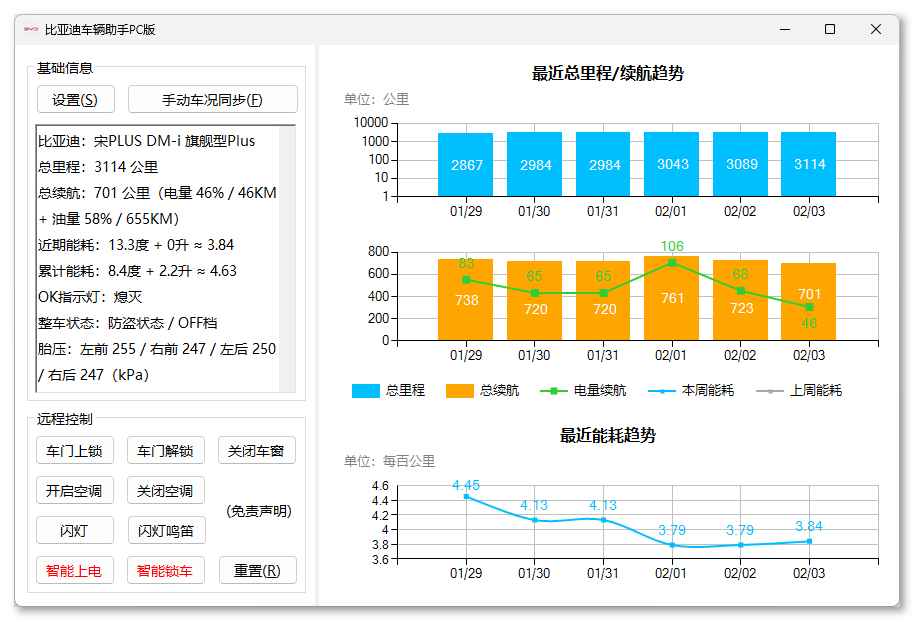Open the 设置(S) settings button

click(75, 100)
